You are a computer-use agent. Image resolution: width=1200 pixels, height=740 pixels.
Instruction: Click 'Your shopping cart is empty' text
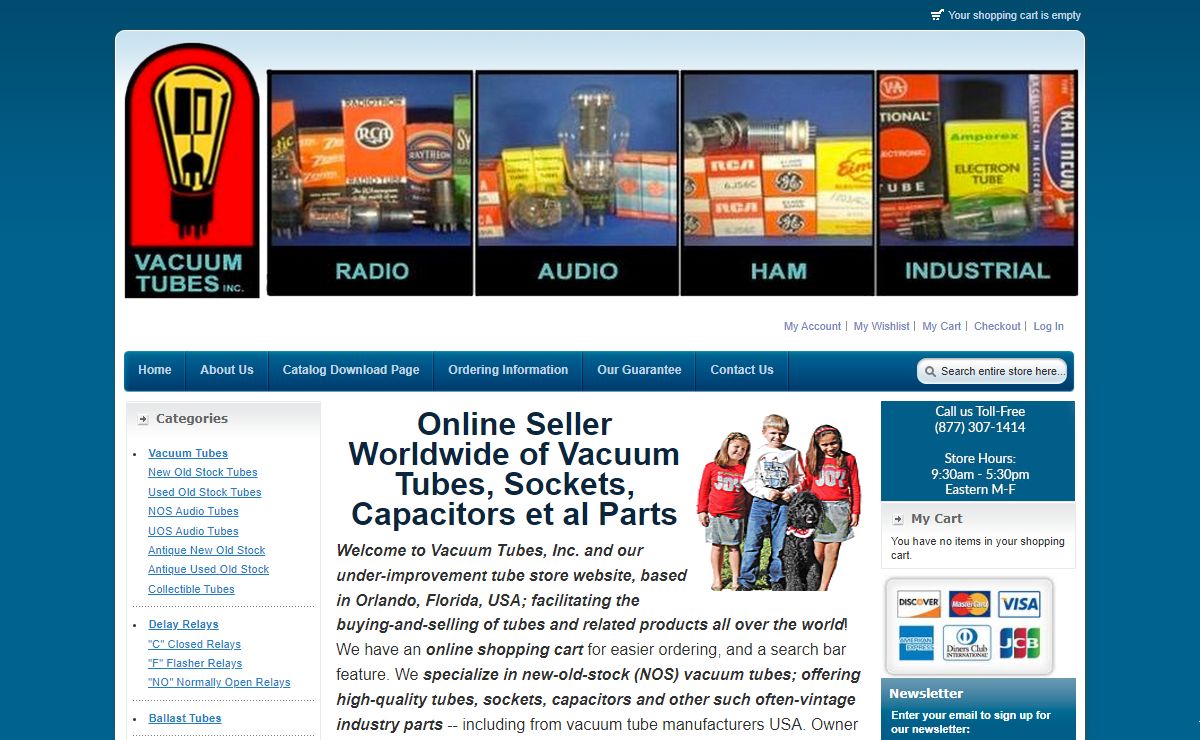click(x=1014, y=15)
